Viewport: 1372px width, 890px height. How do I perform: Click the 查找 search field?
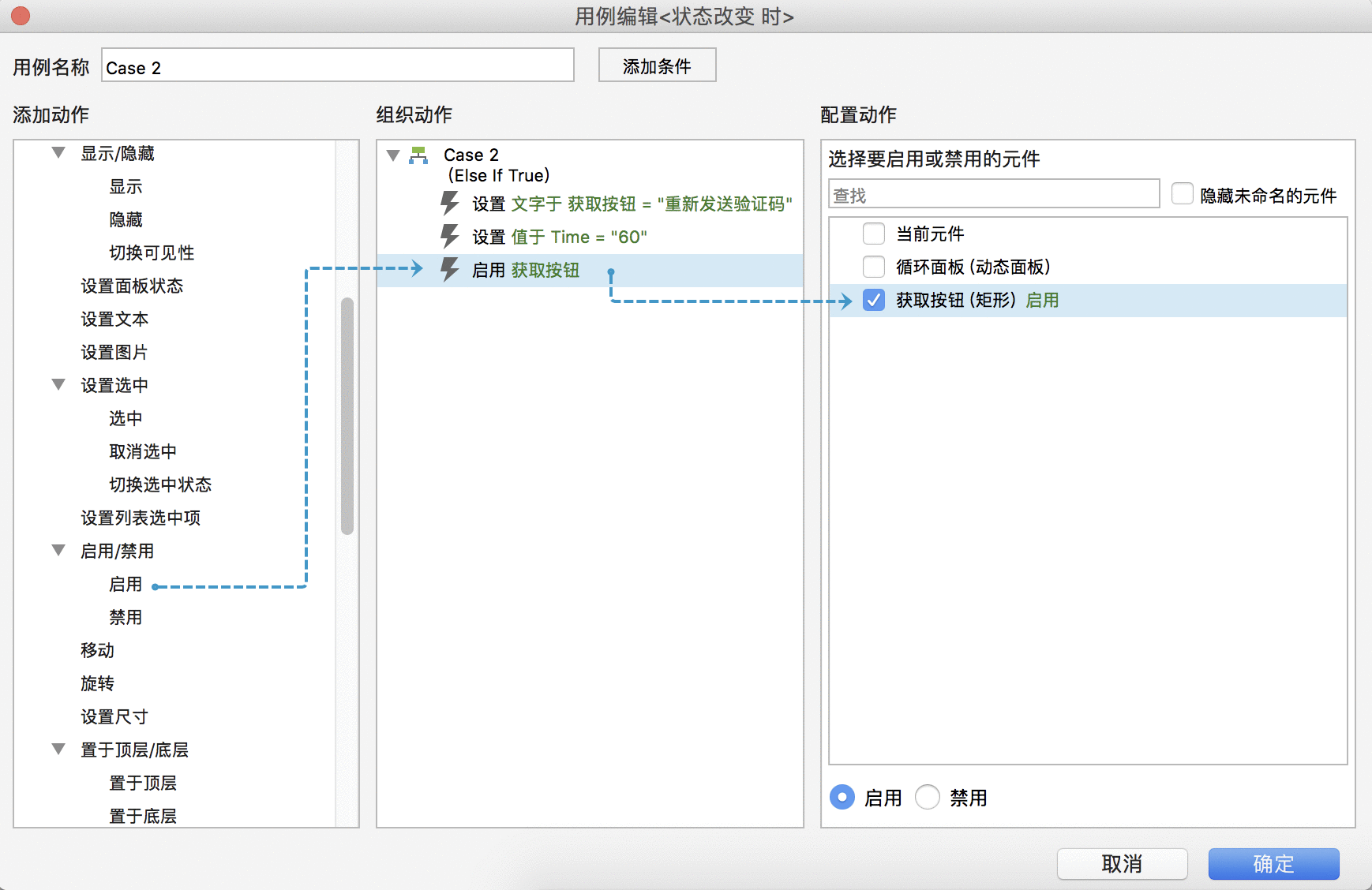coord(994,194)
